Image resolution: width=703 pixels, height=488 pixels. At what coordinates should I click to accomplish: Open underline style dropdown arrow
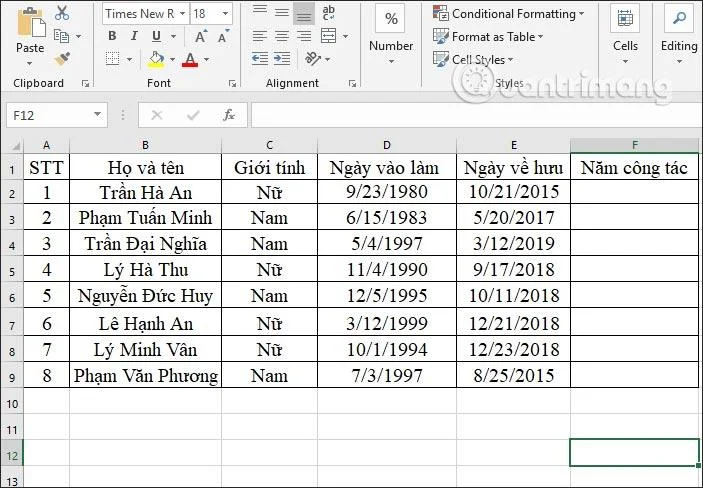click(173, 36)
